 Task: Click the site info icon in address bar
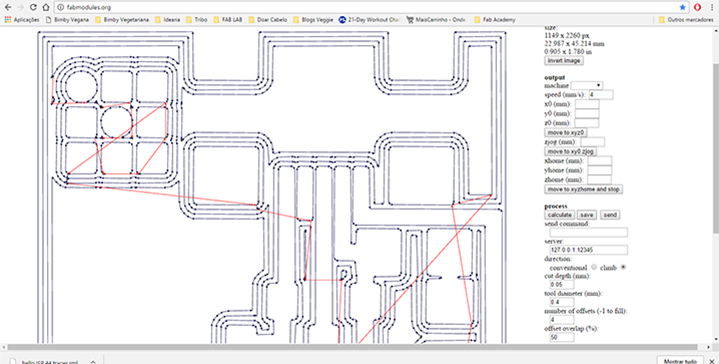click(61, 7)
